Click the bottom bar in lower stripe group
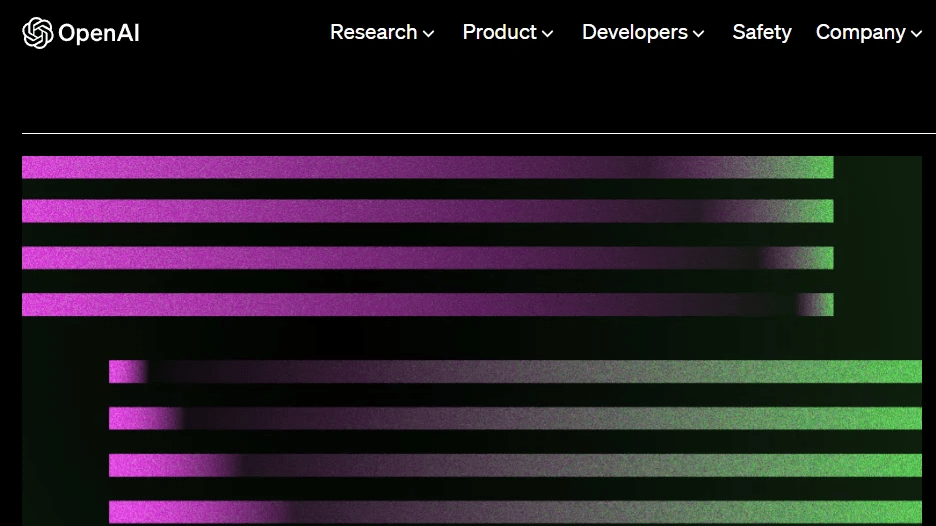 click(515, 512)
